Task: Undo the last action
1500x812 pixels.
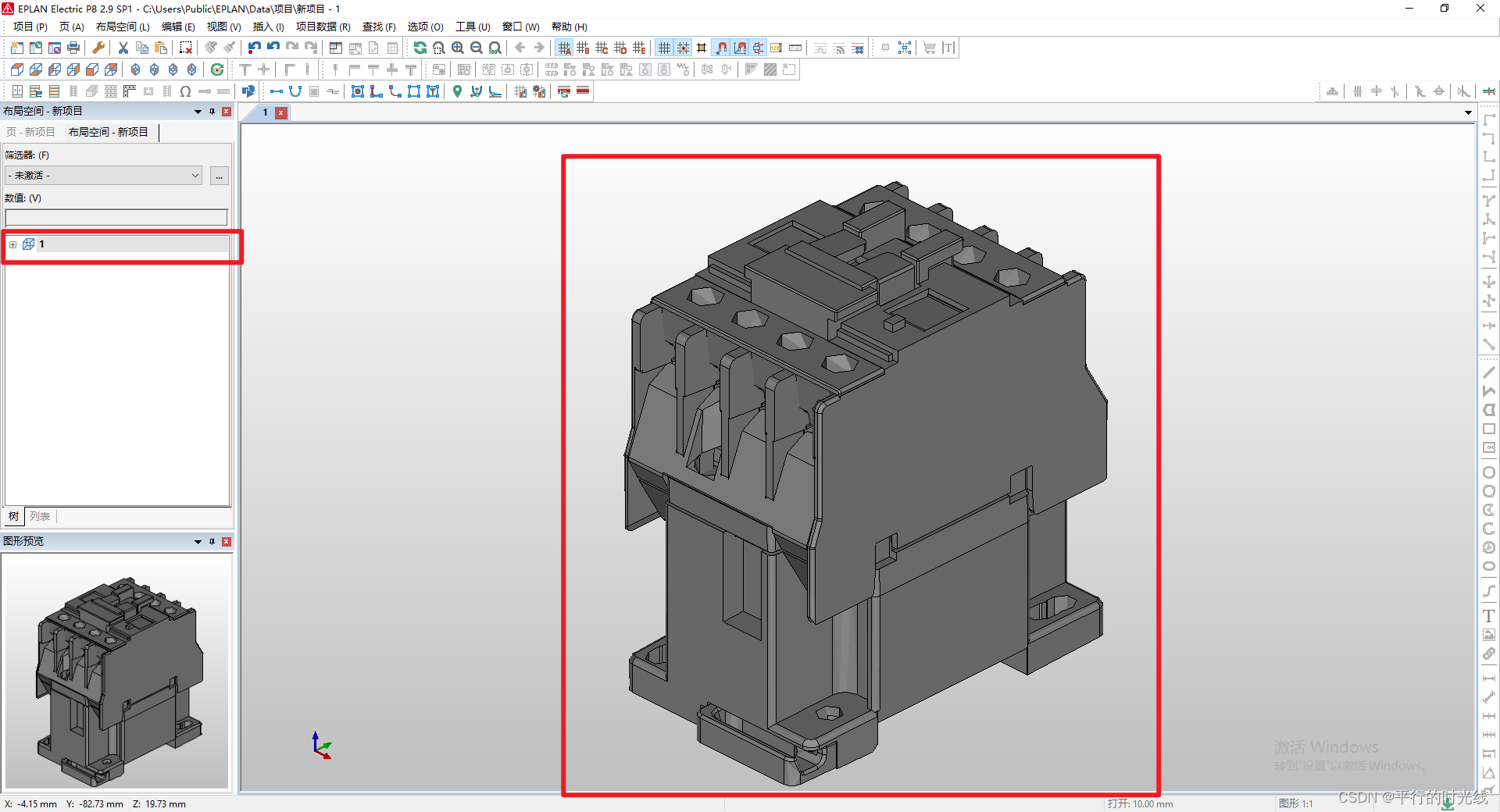Action: pos(253,48)
